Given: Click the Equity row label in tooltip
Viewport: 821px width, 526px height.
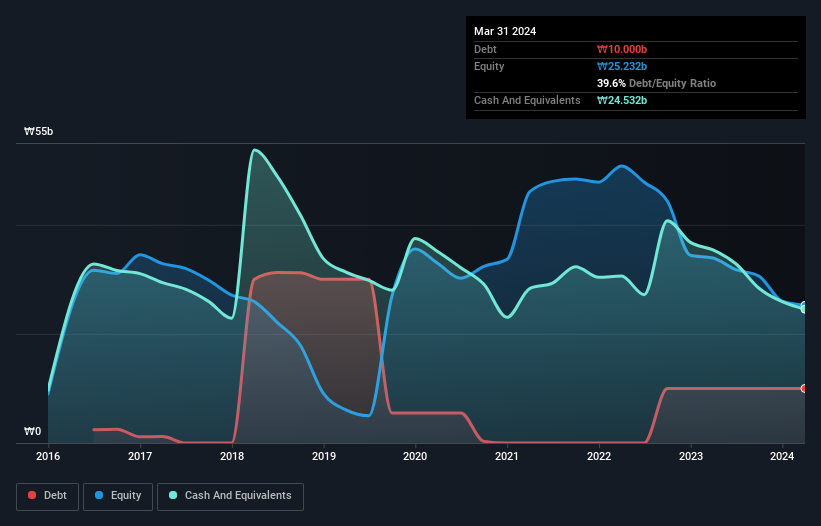Looking at the screenshot, I should coord(489,66).
